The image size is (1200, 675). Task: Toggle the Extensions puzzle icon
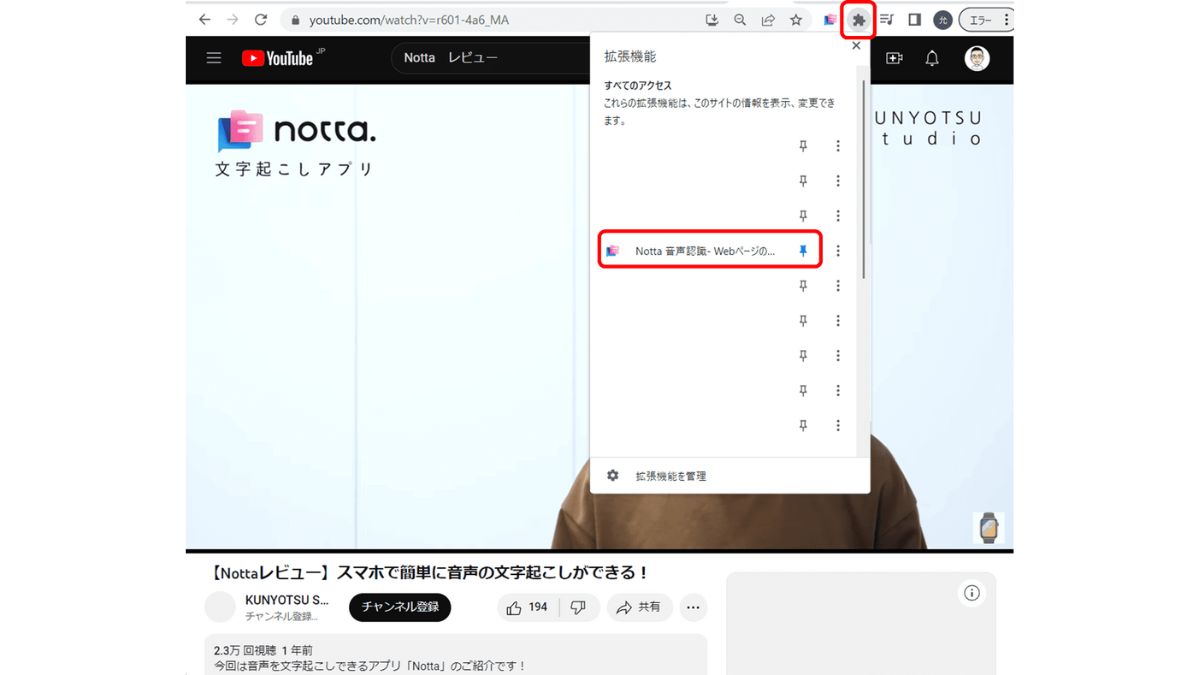click(x=858, y=20)
